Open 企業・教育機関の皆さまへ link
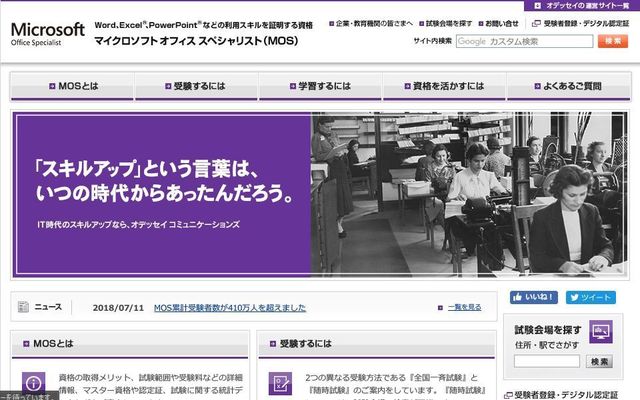The width and height of the screenshot is (640, 400). pyautogui.click(x=371, y=24)
